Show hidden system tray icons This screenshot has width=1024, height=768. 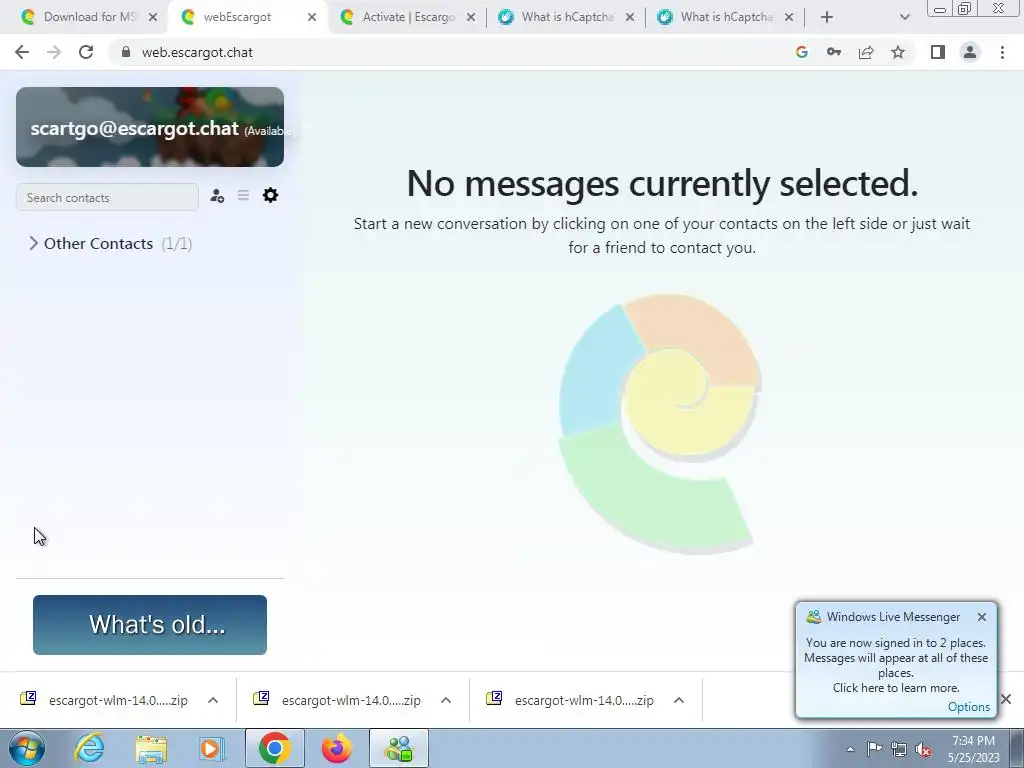850,749
